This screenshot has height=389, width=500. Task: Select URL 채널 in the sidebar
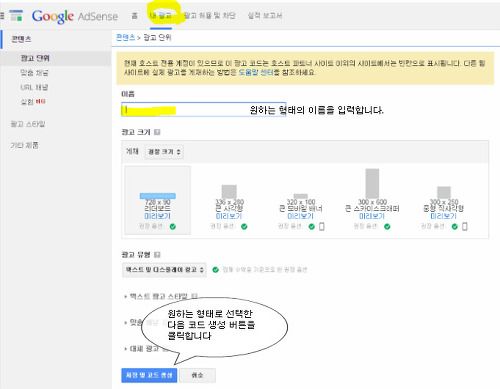point(34,87)
